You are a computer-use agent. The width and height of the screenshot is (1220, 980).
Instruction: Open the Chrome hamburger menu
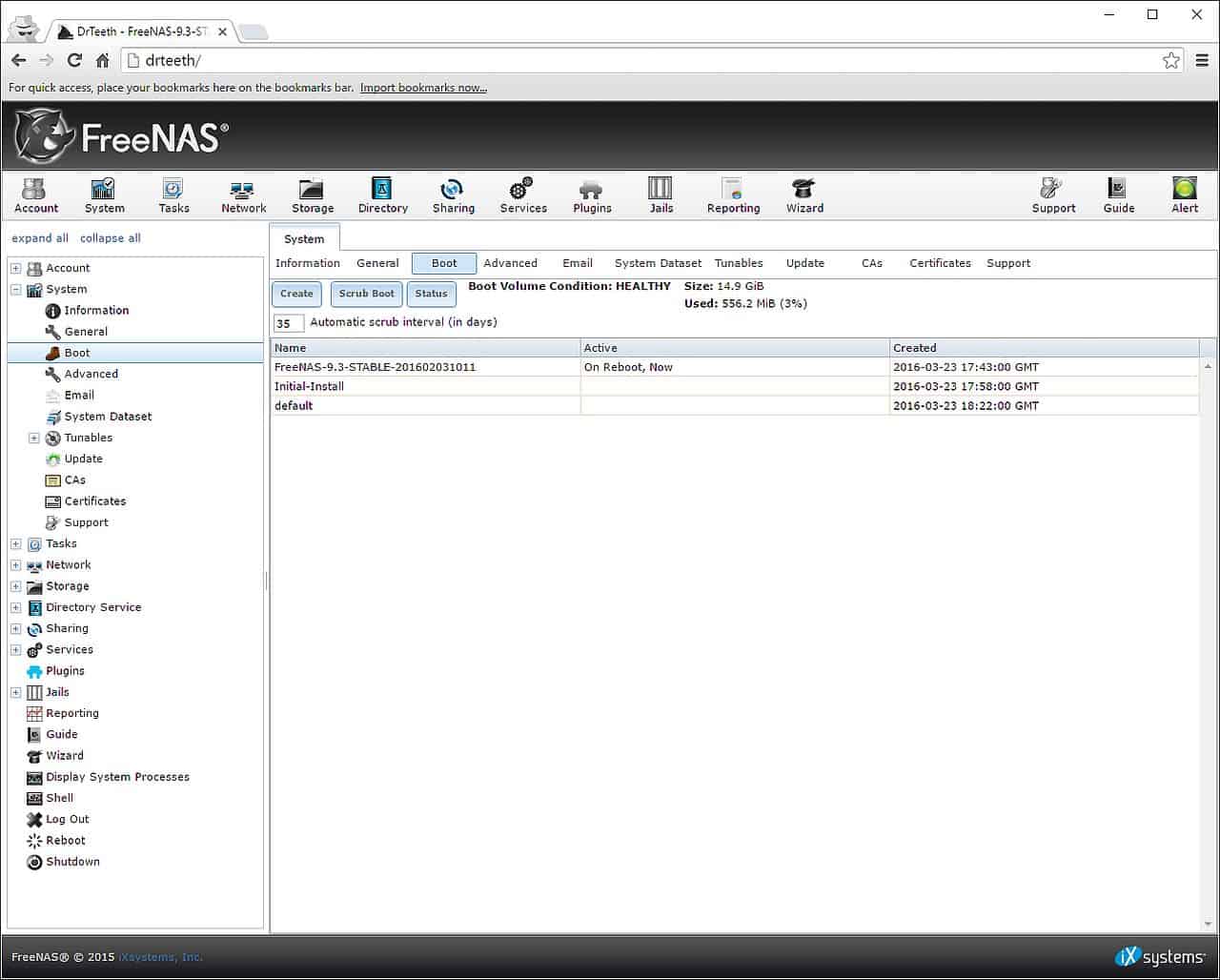(1202, 60)
